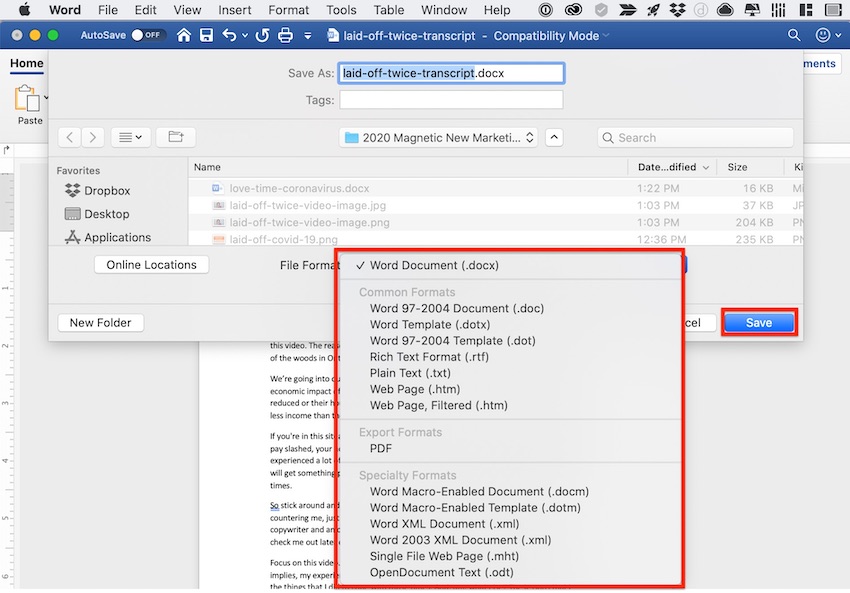Screen dimensions: 850x593
Task: Collapse the save dialog with the up chevron
Action: 554,137
